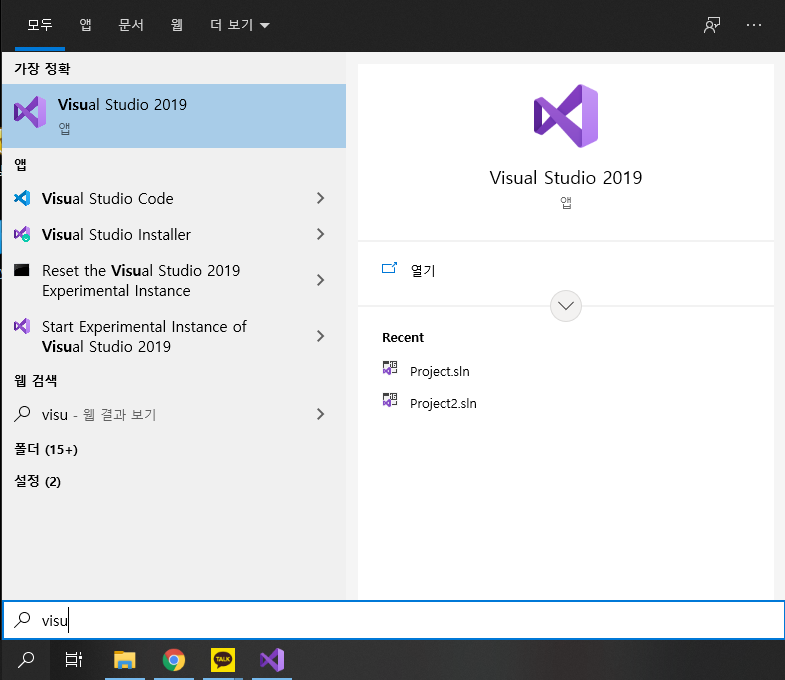Image resolution: width=785 pixels, height=680 pixels.
Task: Open Task View from the taskbar
Action: pyautogui.click(x=74, y=660)
